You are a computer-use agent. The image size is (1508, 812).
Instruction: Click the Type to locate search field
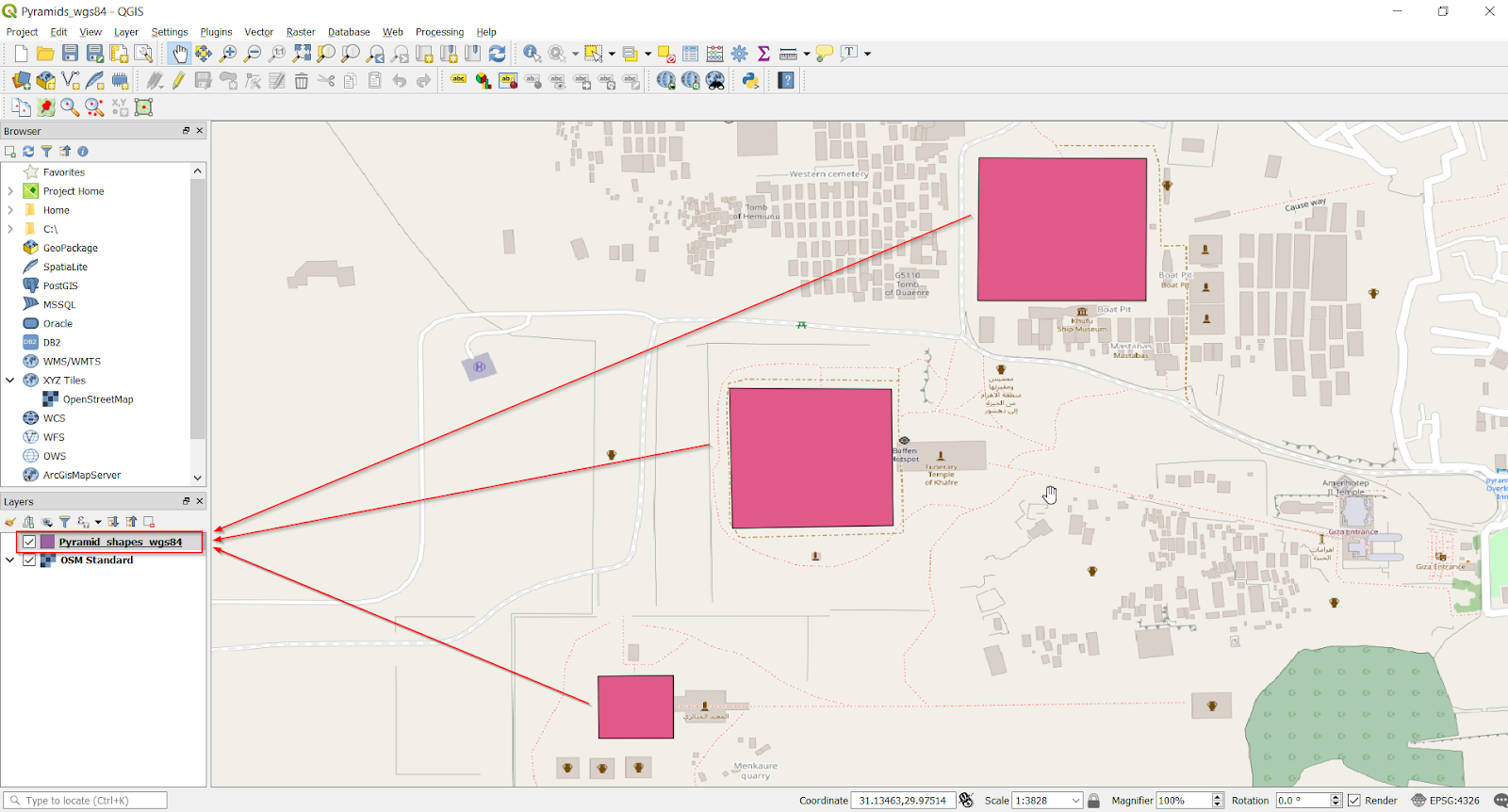(86, 801)
